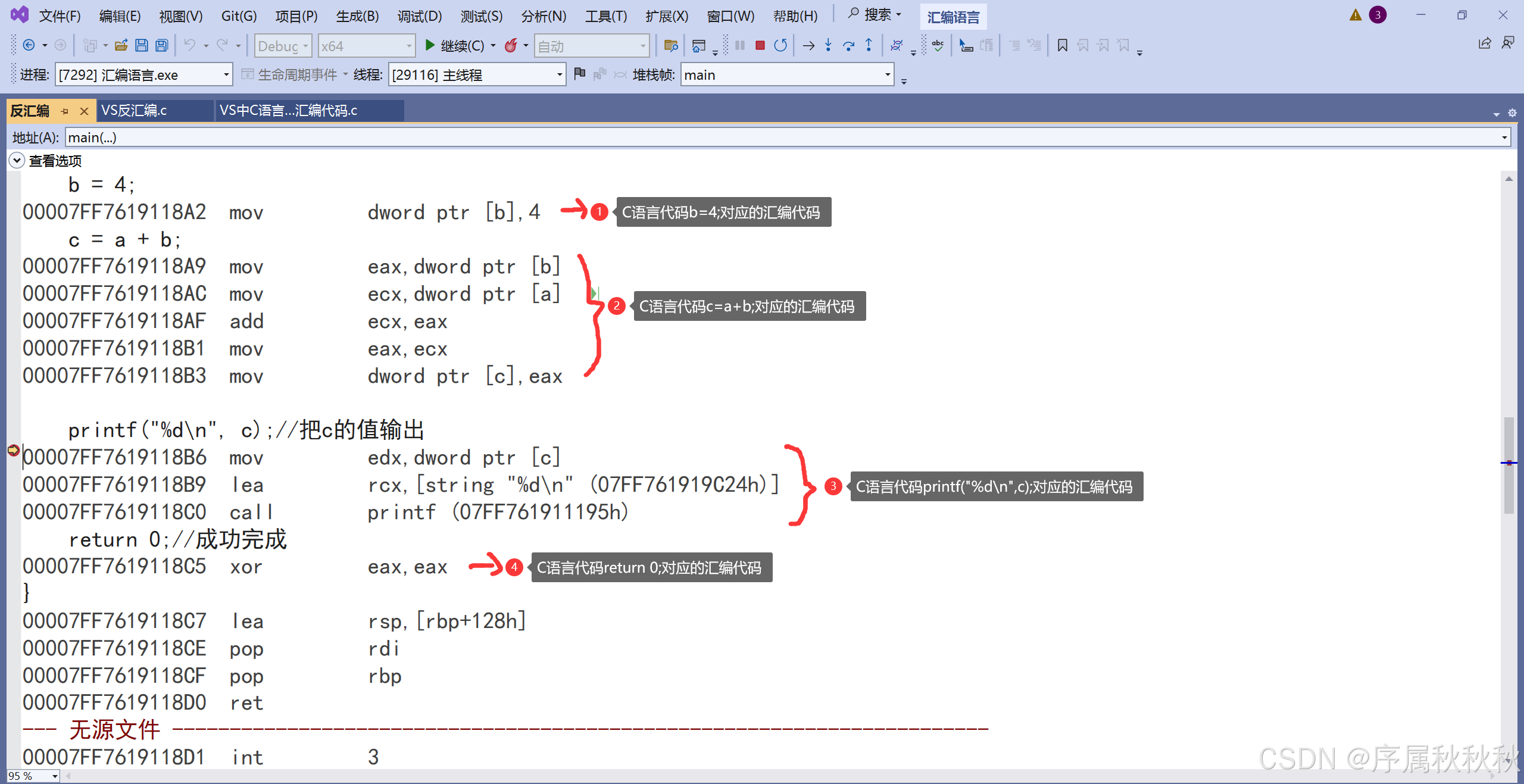Click the Step Over icon
Viewport: 1524px width, 784px height.
[849, 45]
